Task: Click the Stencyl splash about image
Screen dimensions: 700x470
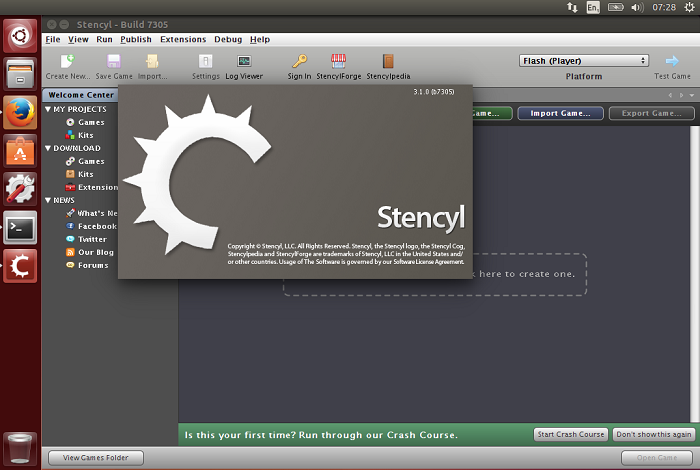Action: click(x=295, y=182)
